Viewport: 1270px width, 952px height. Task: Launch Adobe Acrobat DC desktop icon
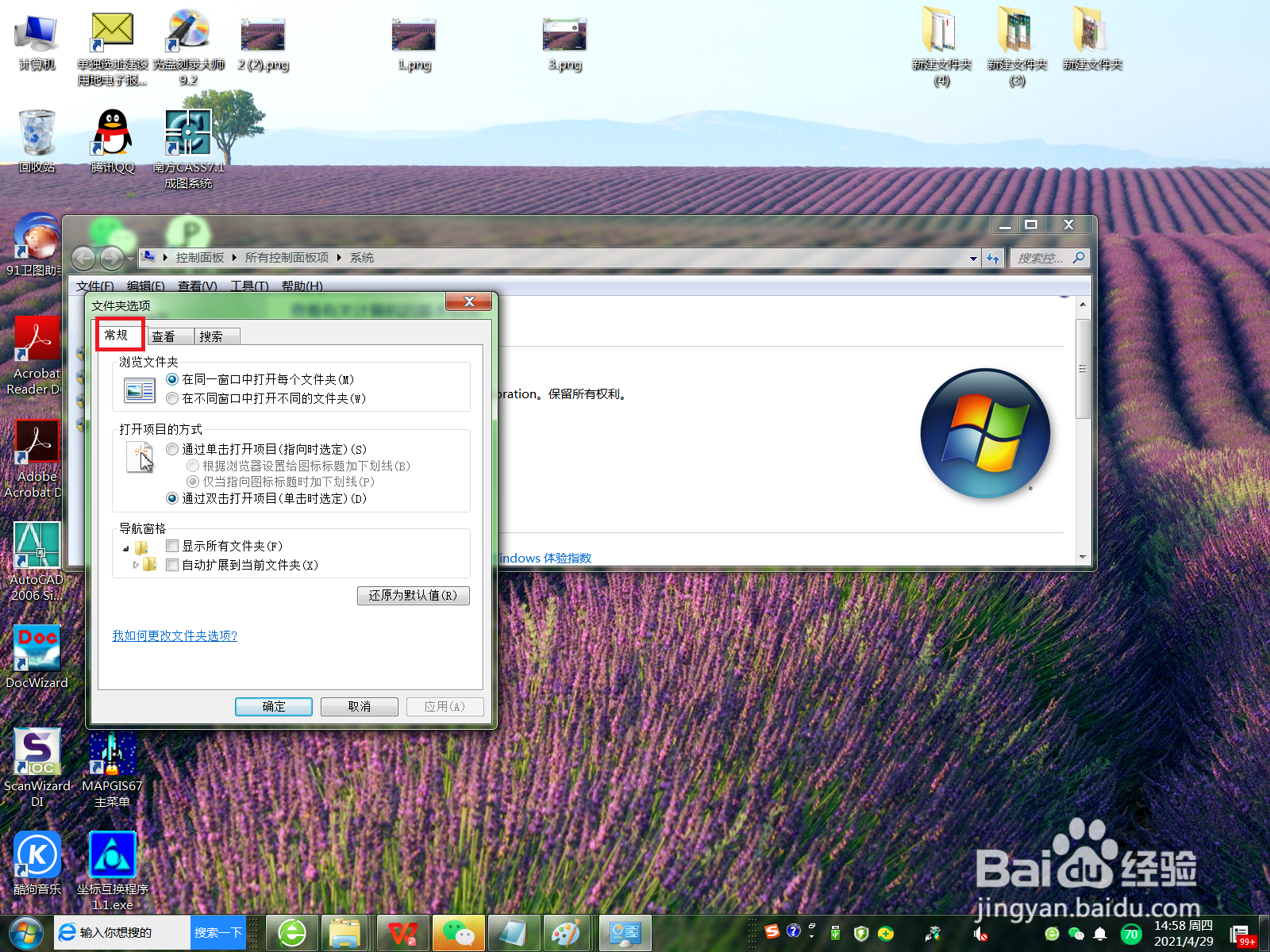pyautogui.click(x=35, y=459)
